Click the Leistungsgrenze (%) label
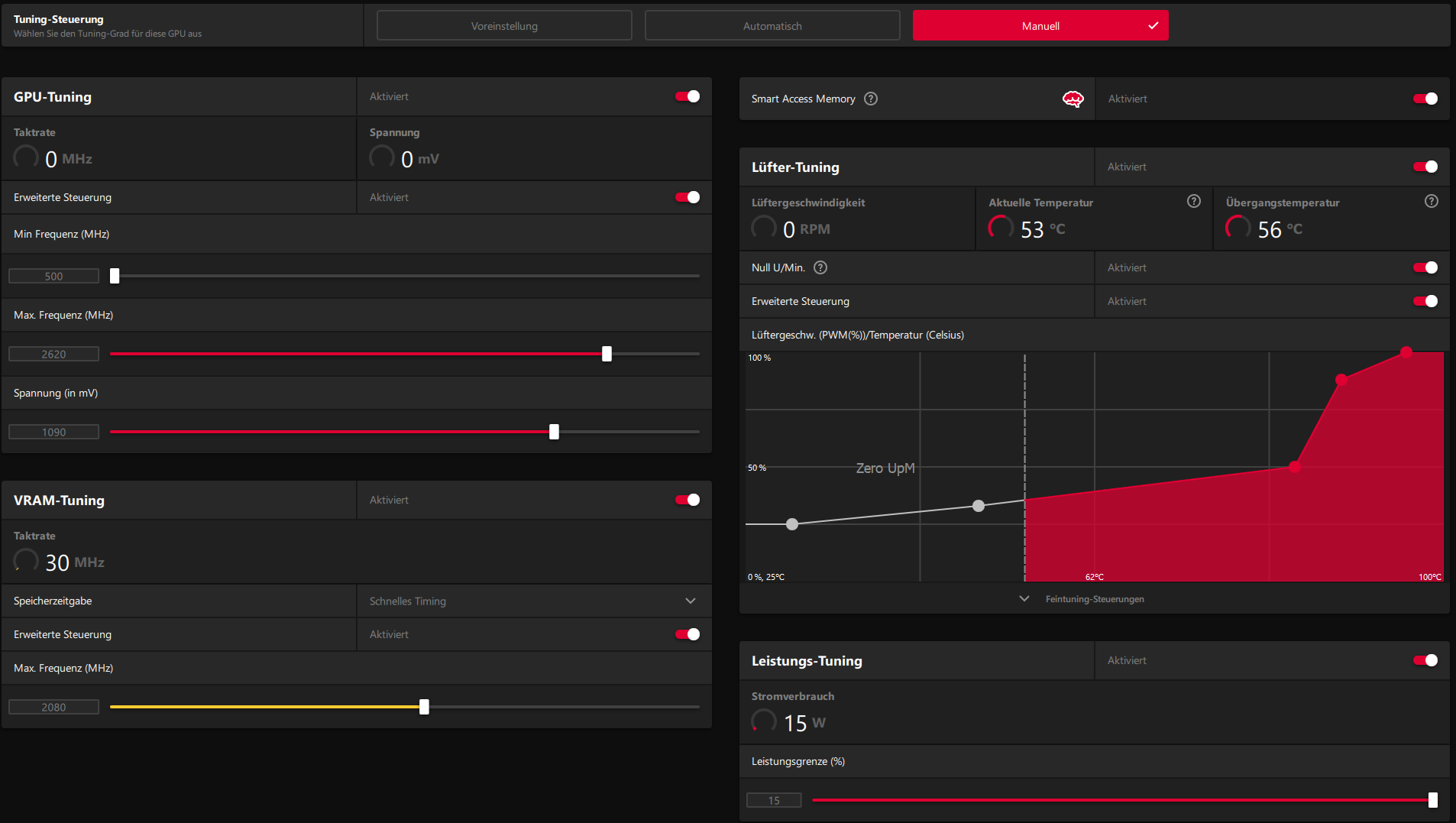 [798, 761]
